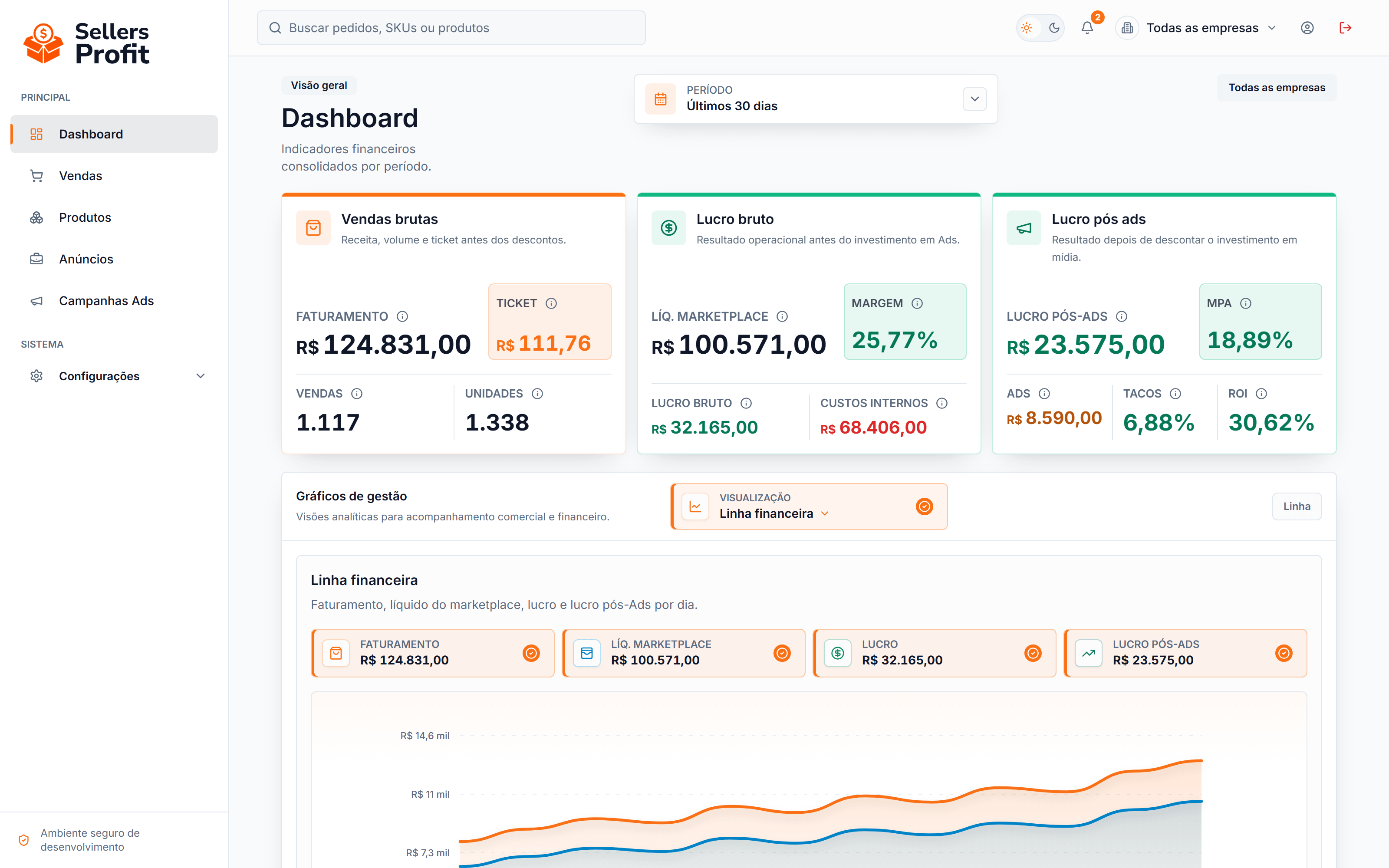Click the R$ 14,6 mil axis label

425,735
